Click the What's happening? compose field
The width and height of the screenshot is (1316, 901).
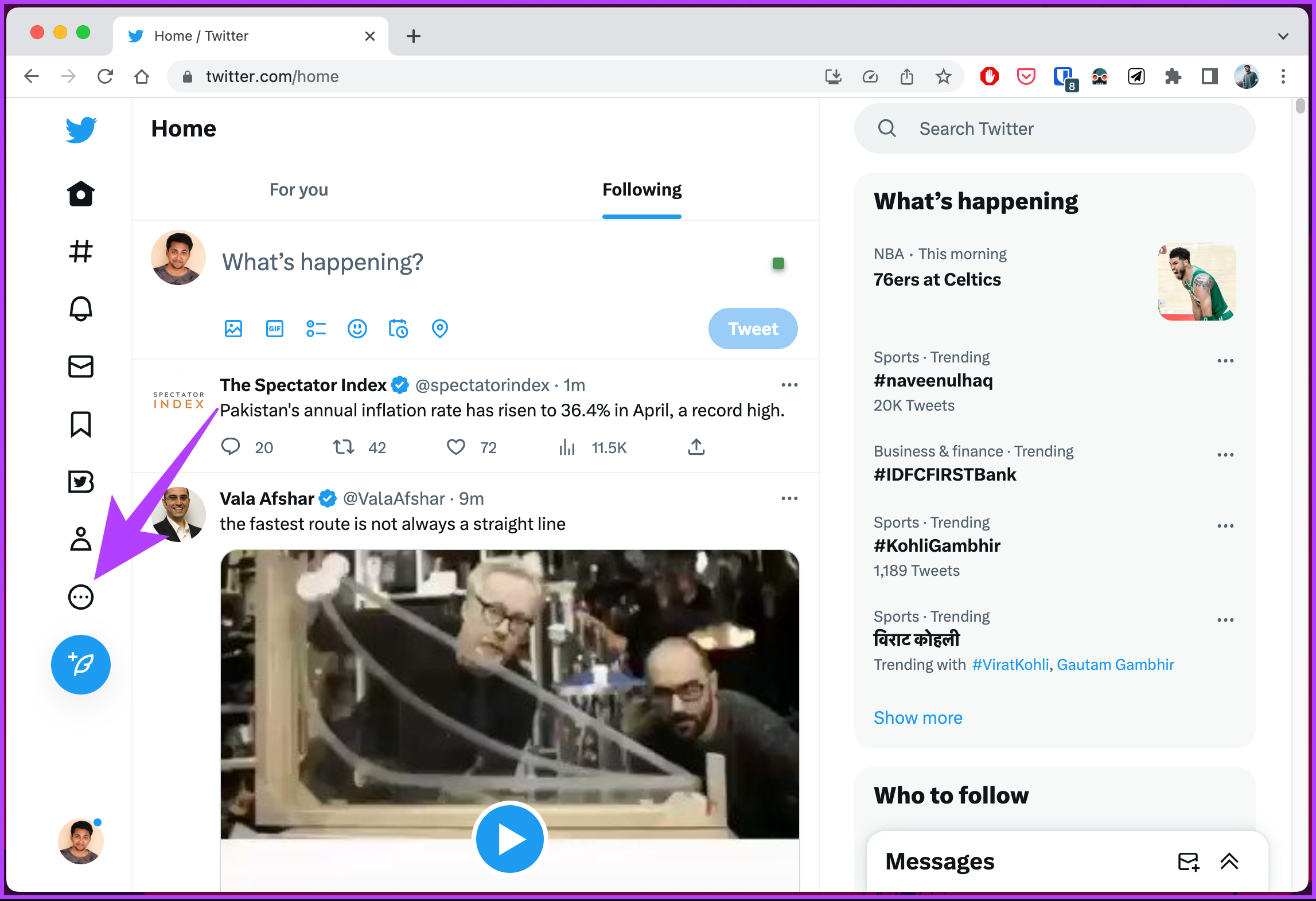(322, 262)
